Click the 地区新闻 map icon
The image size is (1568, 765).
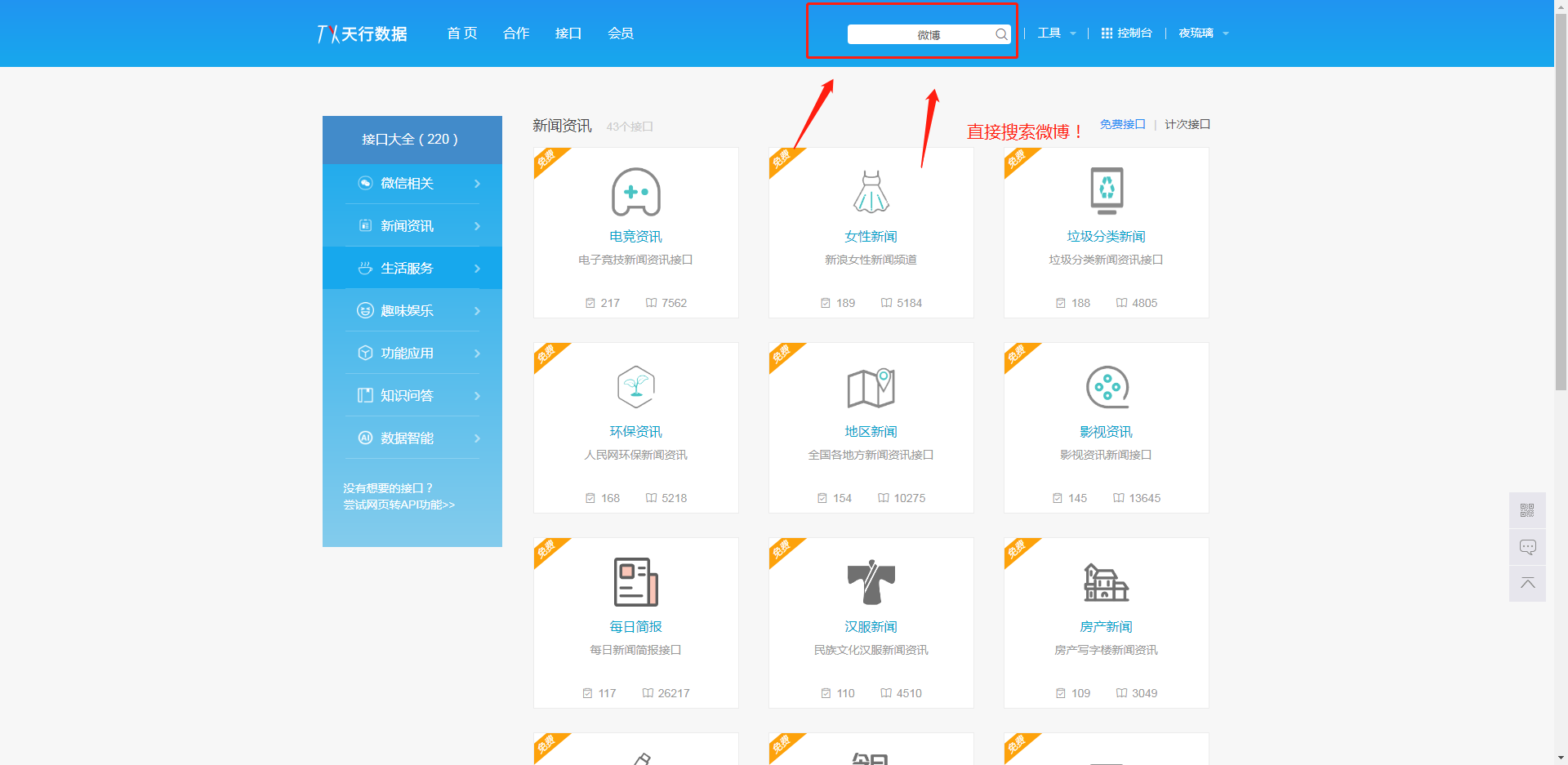point(871,387)
